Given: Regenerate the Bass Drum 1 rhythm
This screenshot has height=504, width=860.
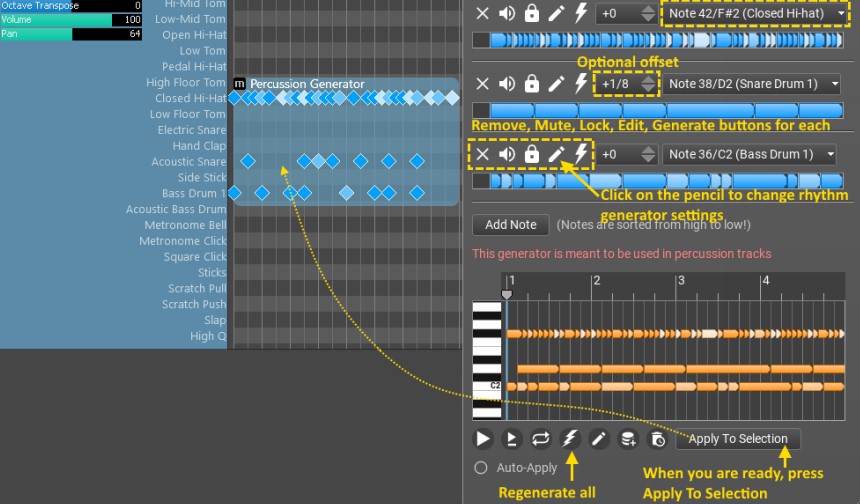Looking at the screenshot, I should click(x=580, y=154).
